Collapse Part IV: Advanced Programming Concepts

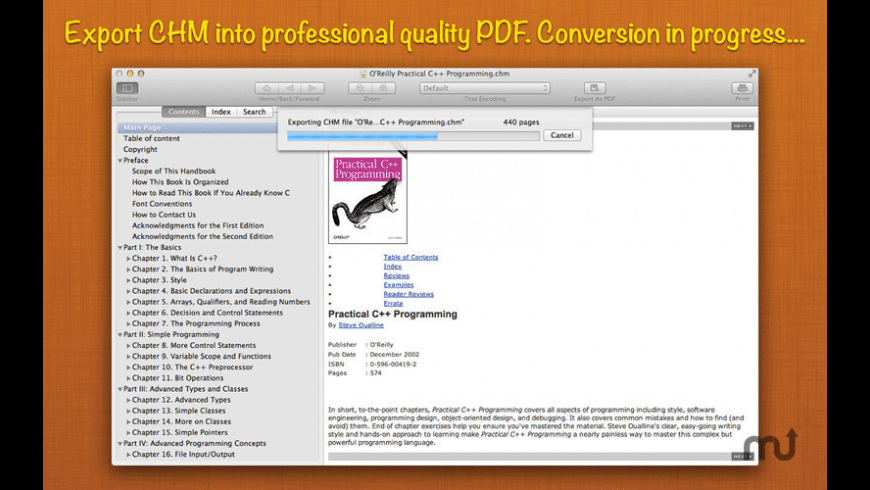(120, 443)
